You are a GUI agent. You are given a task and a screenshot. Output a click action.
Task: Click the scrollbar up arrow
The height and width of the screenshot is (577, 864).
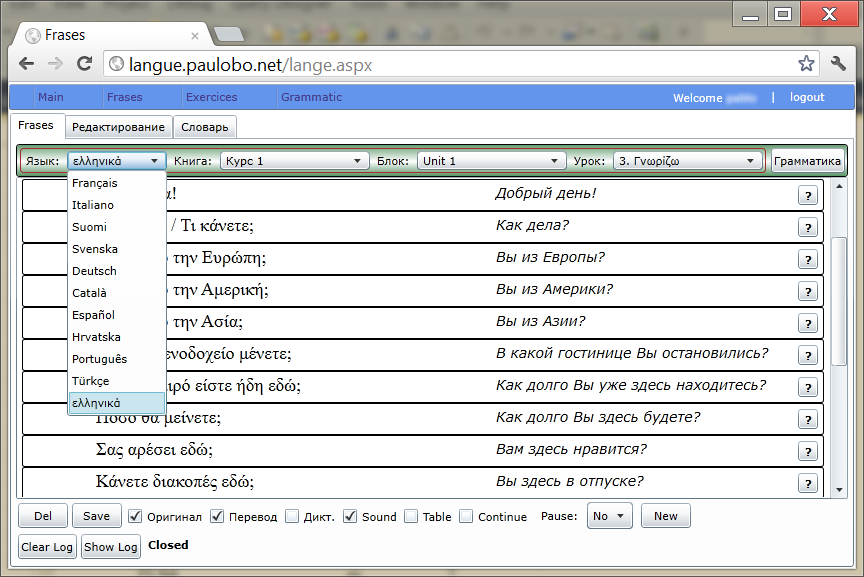tap(839, 186)
